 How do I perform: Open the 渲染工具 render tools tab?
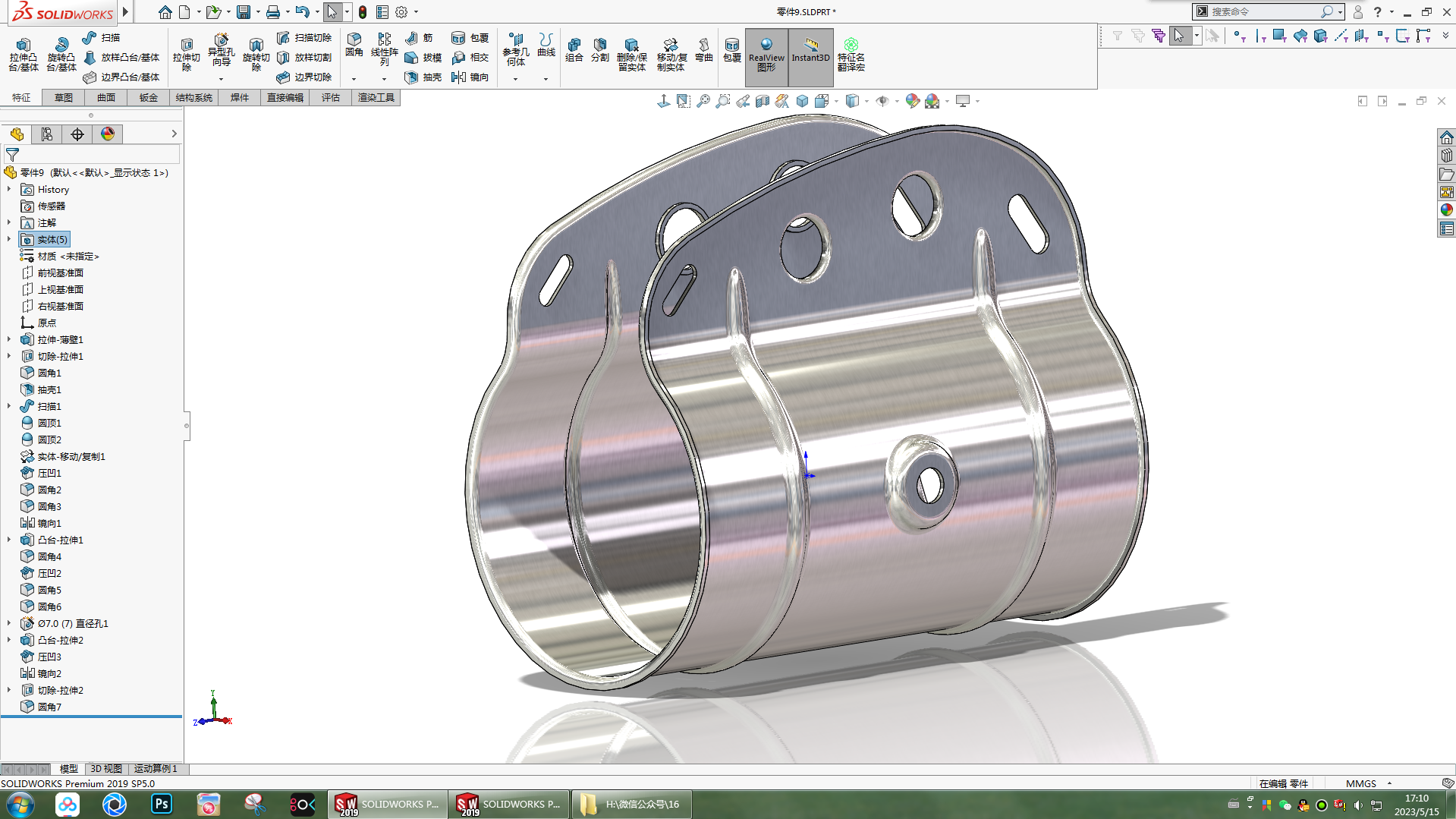[376, 97]
